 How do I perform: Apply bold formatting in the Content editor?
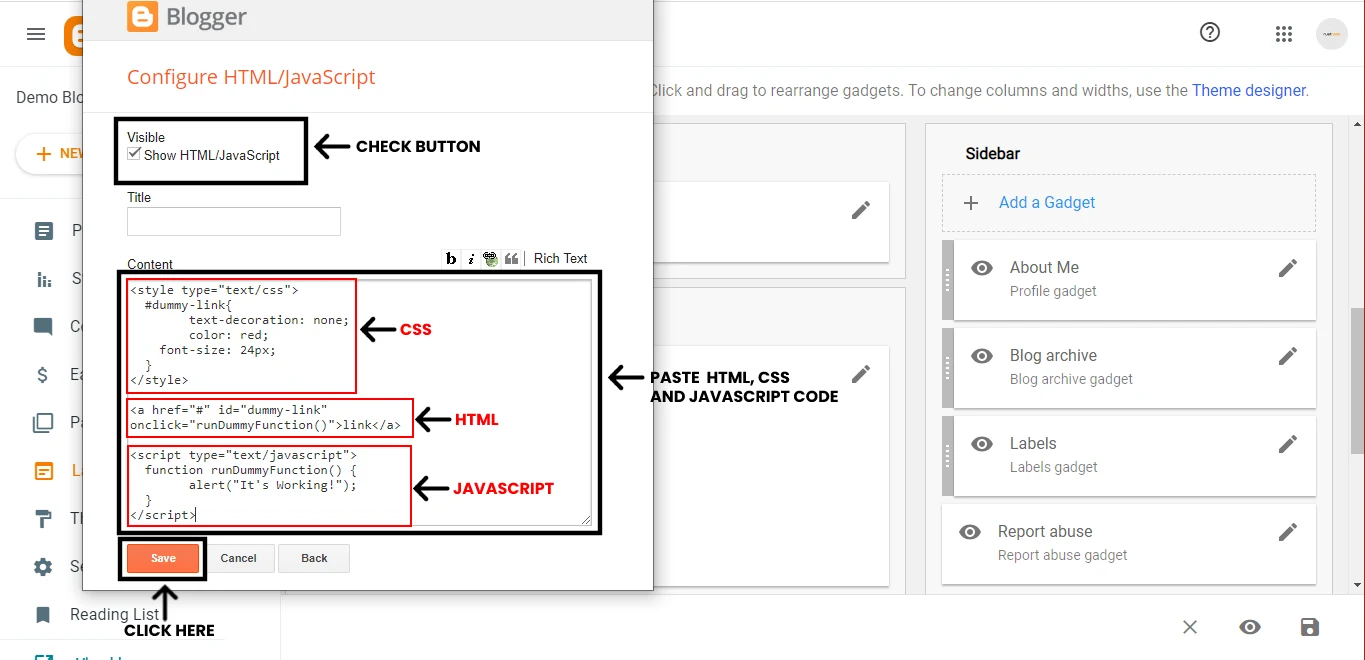pyautogui.click(x=451, y=258)
